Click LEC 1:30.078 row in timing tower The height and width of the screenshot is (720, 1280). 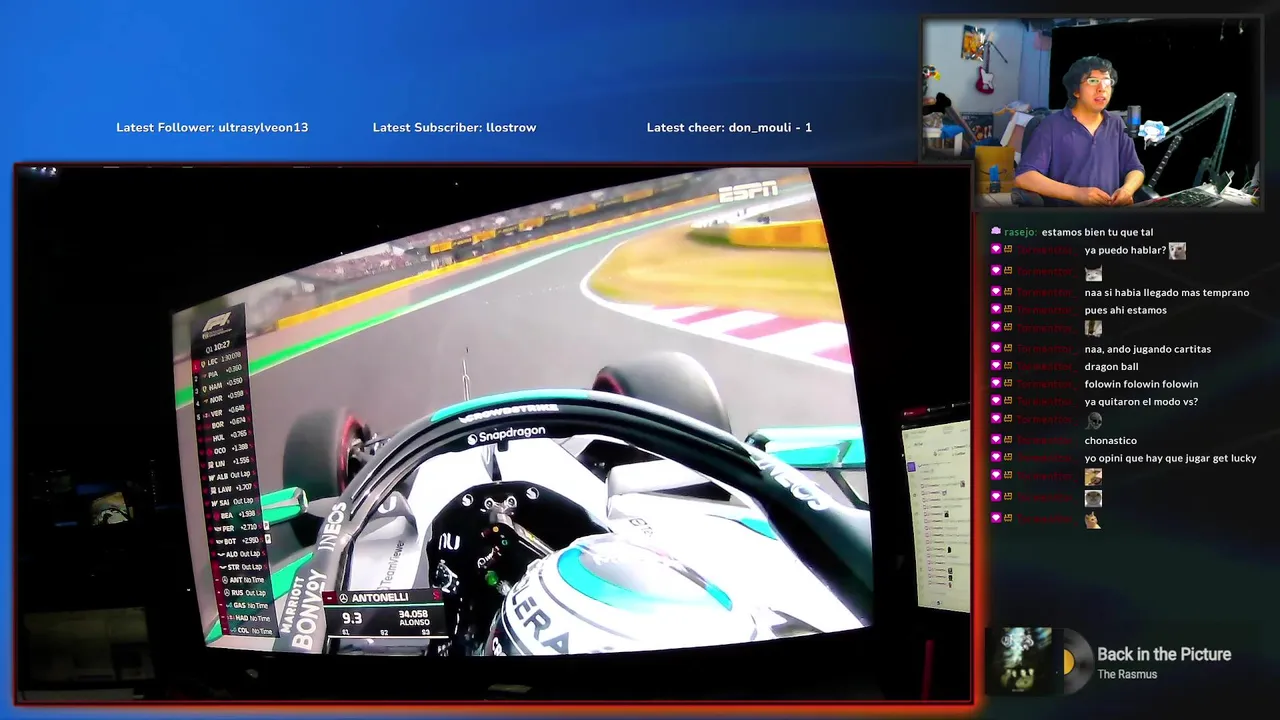pos(220,362)
